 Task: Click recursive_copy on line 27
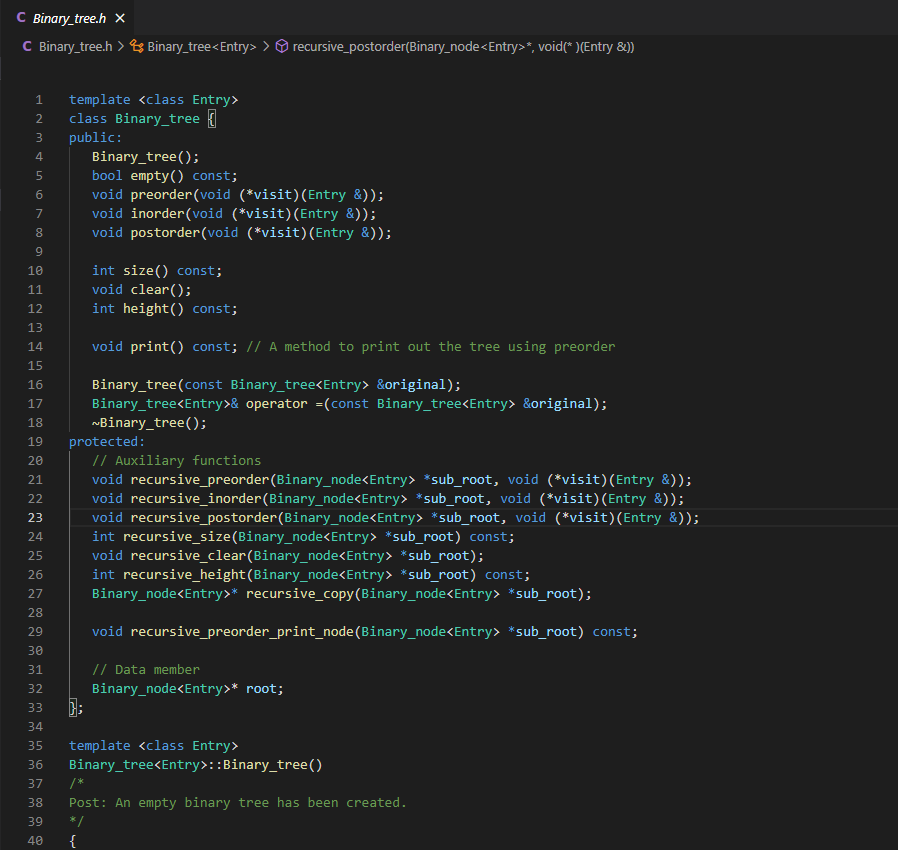coord(299,593)
